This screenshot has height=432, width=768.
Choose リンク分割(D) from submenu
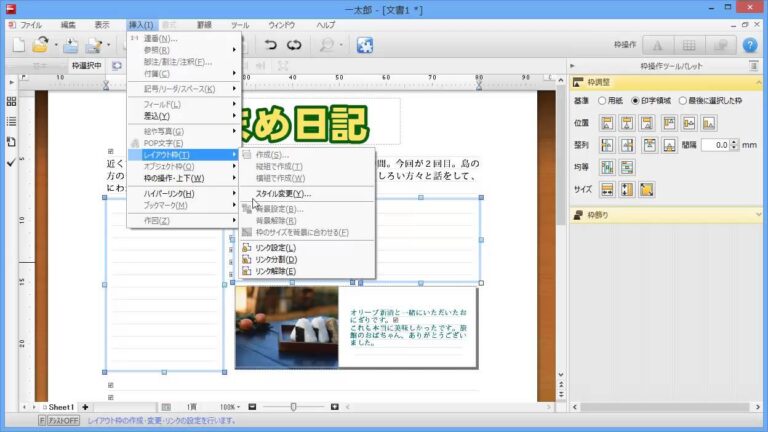307,260
